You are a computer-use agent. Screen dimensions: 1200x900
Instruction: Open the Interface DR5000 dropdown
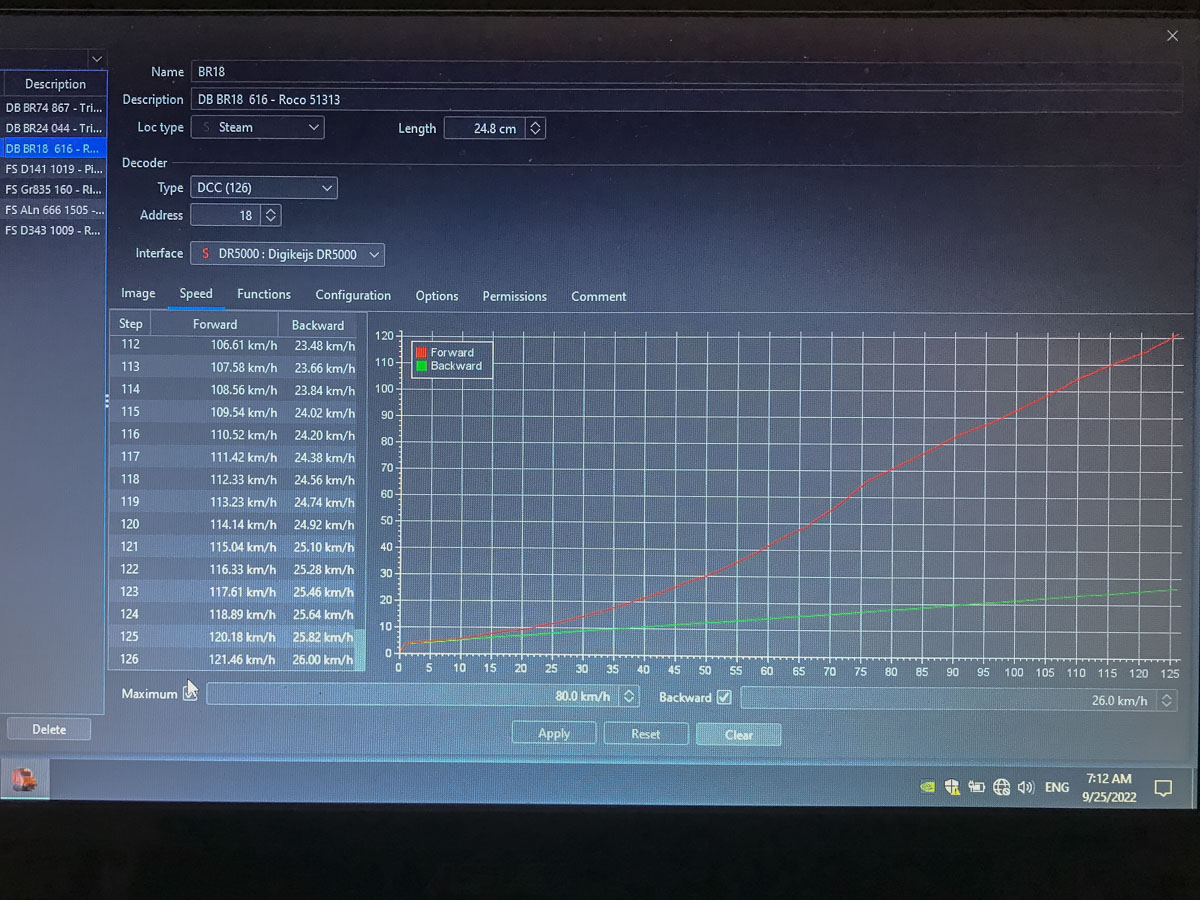pos(288,254)
